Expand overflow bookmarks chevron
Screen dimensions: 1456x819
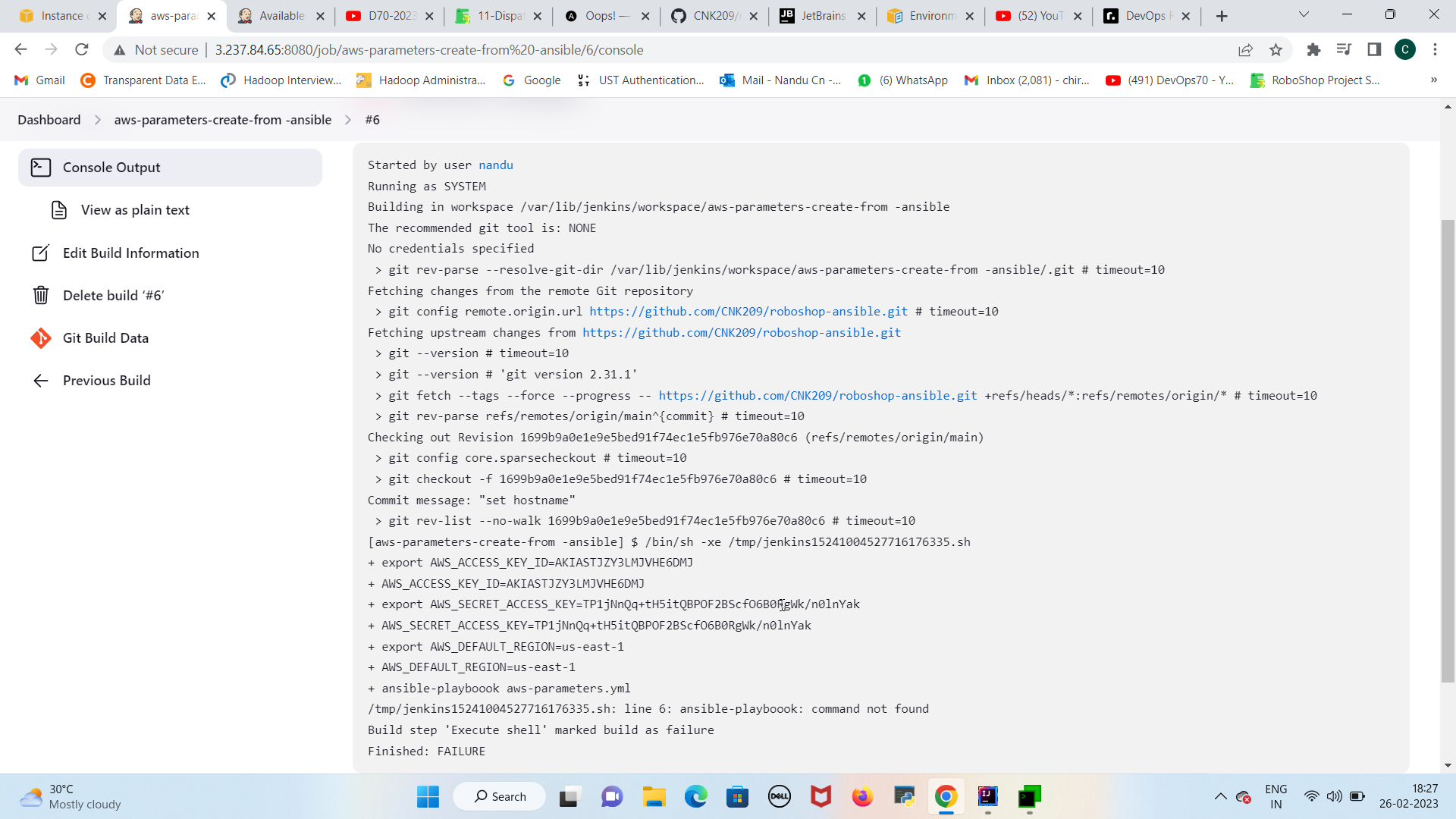click(x=1433, y=80)
